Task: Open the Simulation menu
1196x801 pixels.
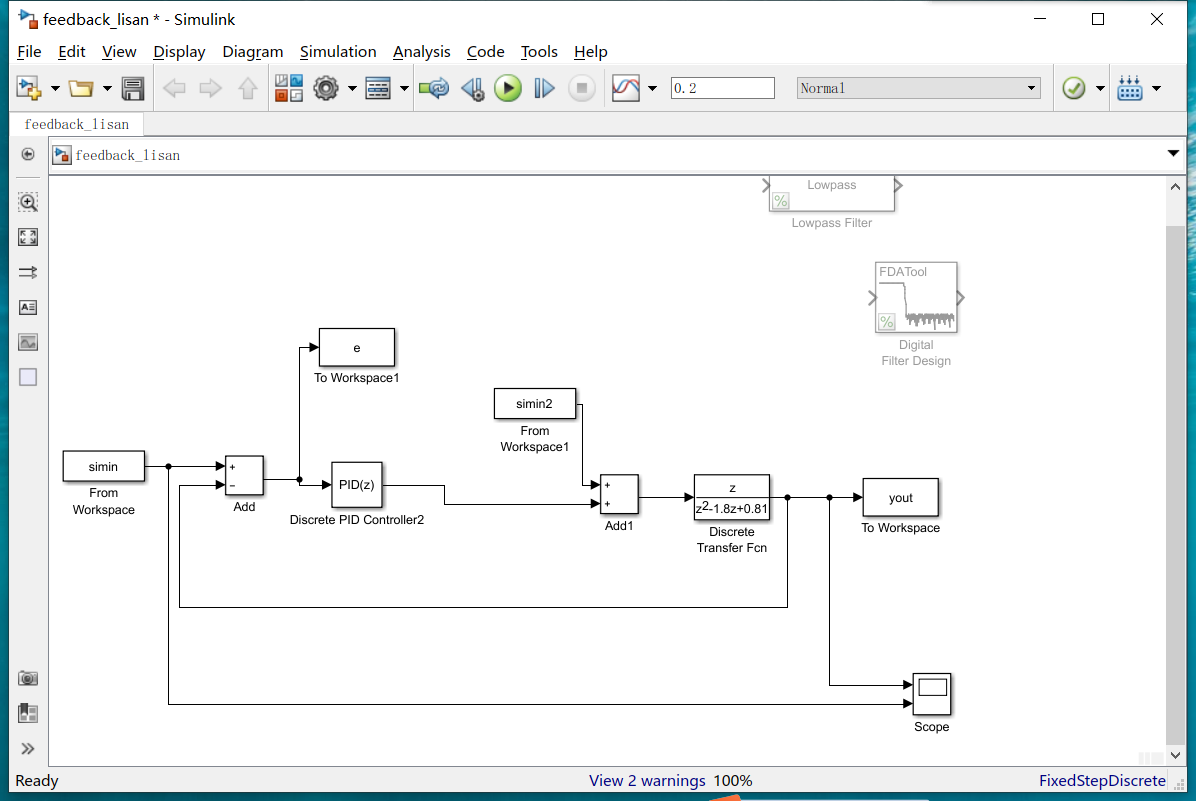Action: 338,52
